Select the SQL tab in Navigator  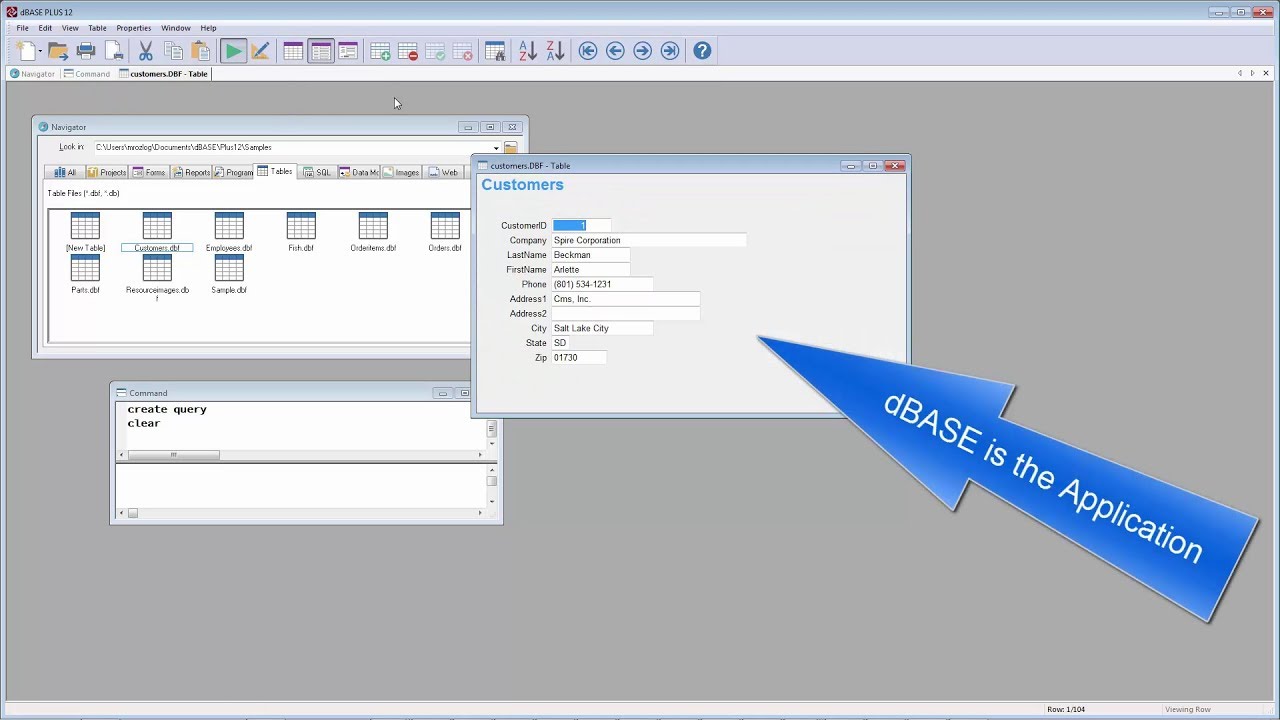coord(317,172)
